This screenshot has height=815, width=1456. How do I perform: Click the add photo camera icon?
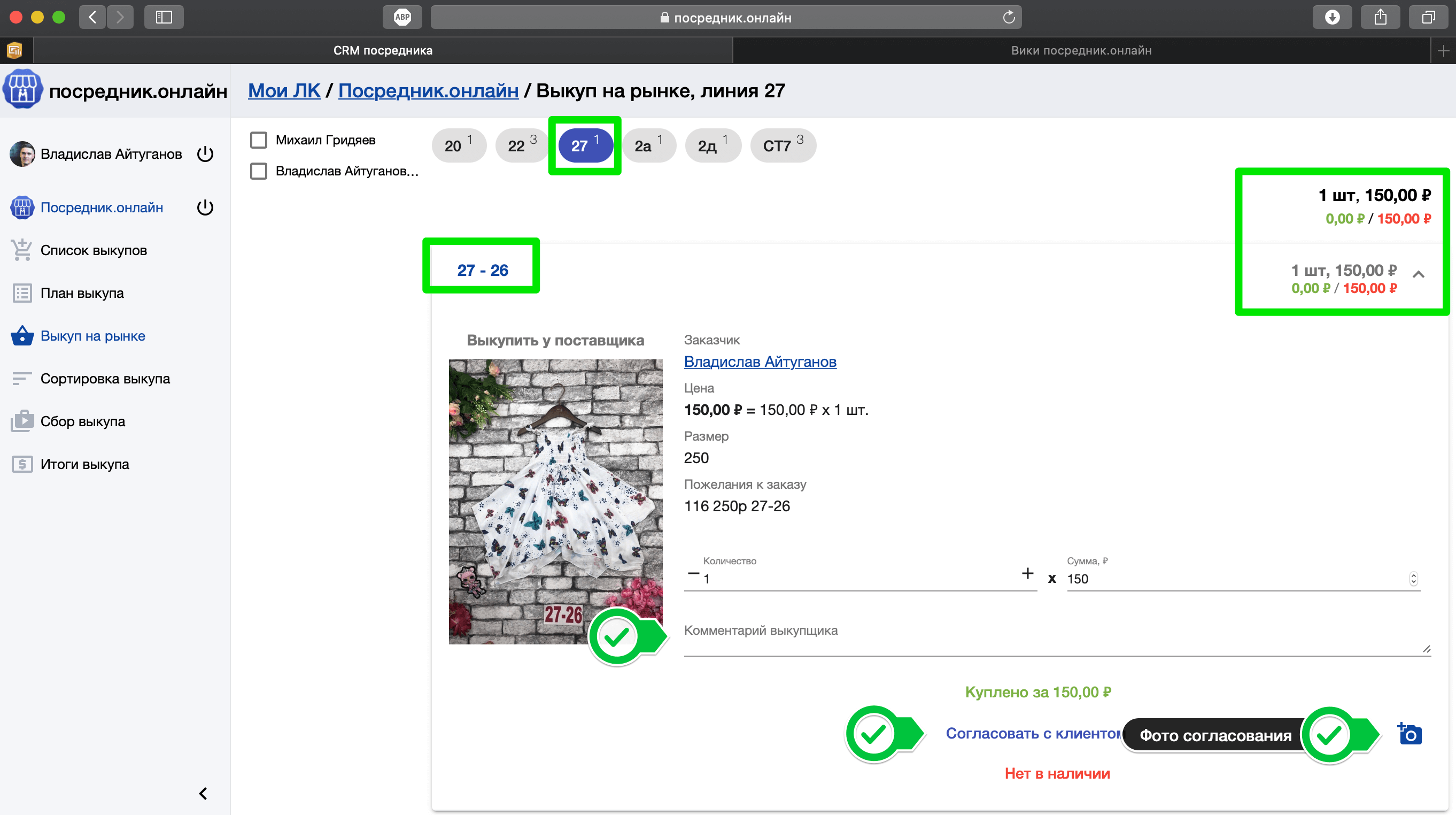(1409, 734)
